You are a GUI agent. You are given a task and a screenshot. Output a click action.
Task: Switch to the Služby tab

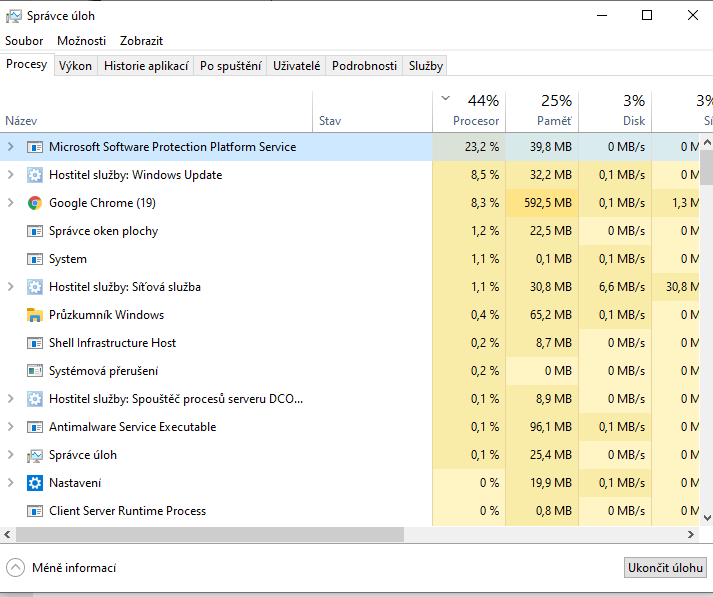tap(425, 66)
